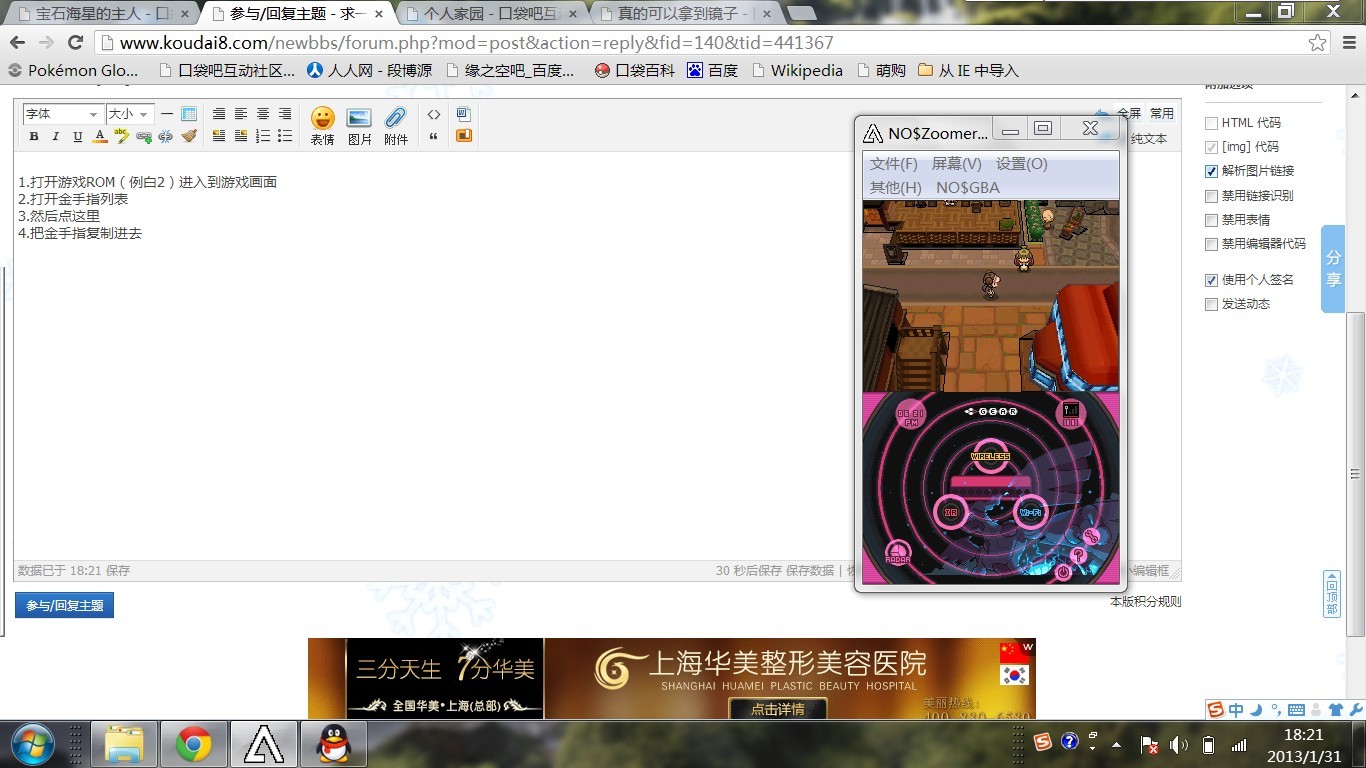Tap the Wi-Fi button in the C-Gear
Screen dimensions: 1366x768
1031,512
